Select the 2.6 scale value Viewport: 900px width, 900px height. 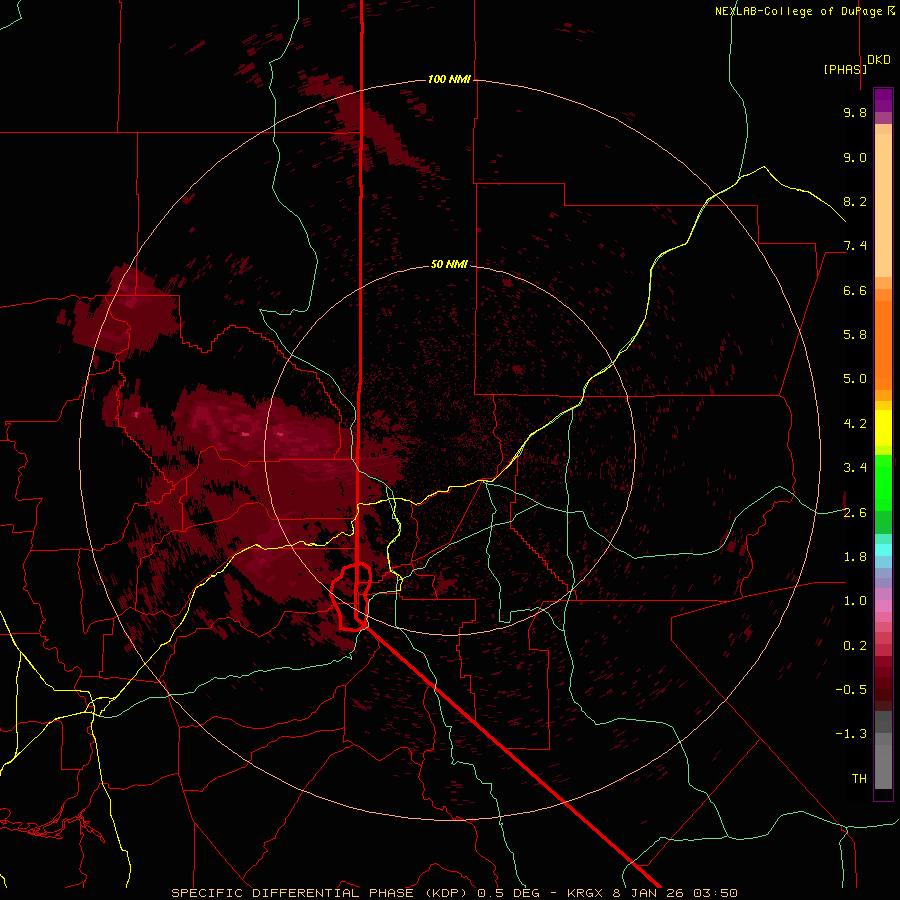tap(855, 513)
